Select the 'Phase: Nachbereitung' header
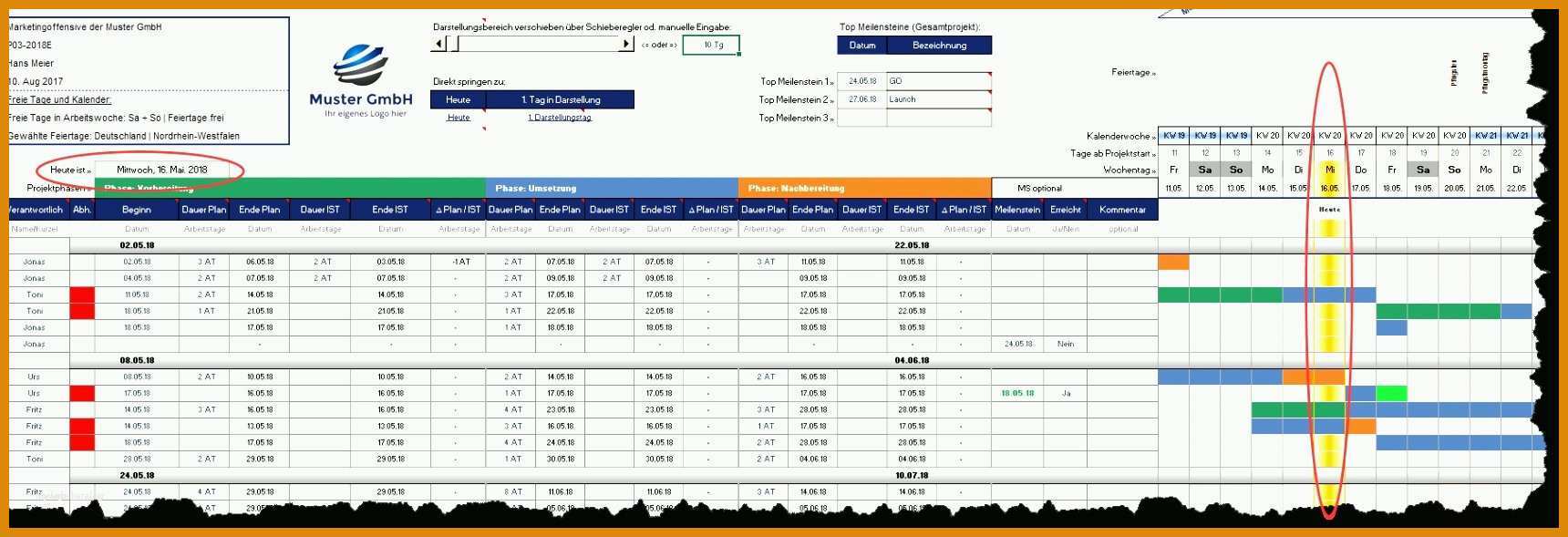The width and height of the screenshot is (1568, 537). tap(864, 188)
